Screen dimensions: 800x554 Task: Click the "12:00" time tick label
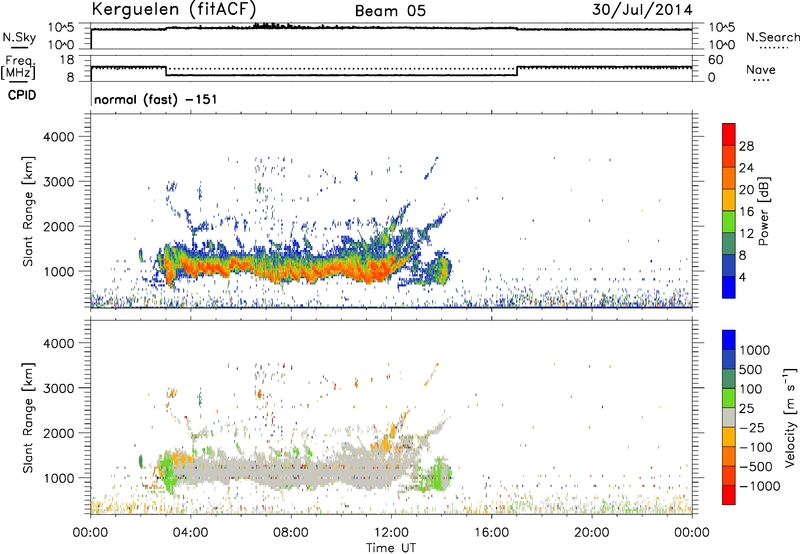coord(391,533)
